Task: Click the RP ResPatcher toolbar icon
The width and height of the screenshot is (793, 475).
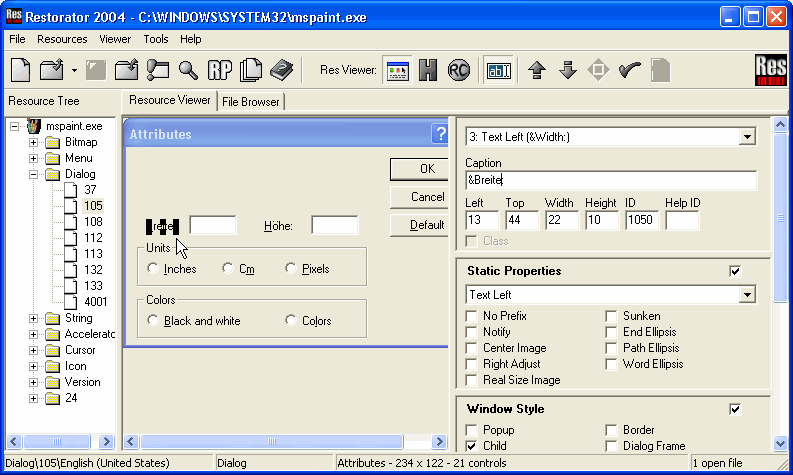Action: 219,70
